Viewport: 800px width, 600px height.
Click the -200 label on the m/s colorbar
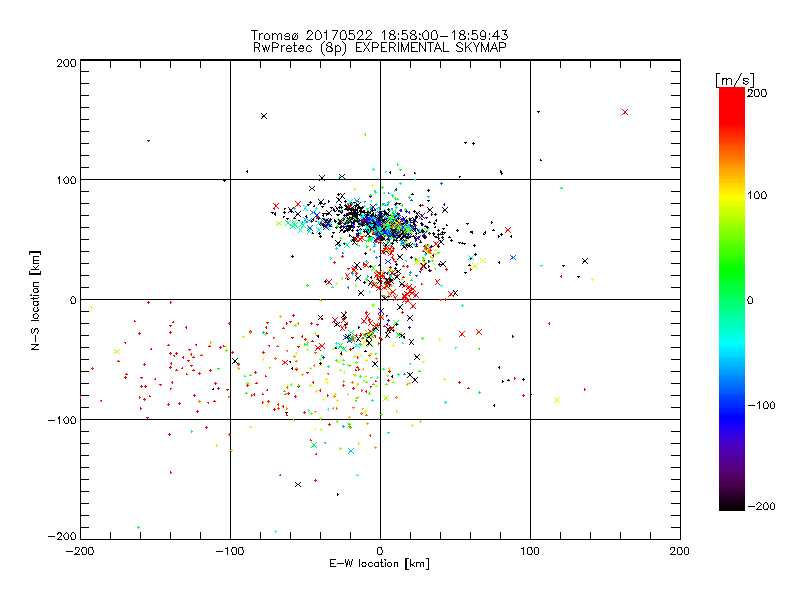pos(761,506)
